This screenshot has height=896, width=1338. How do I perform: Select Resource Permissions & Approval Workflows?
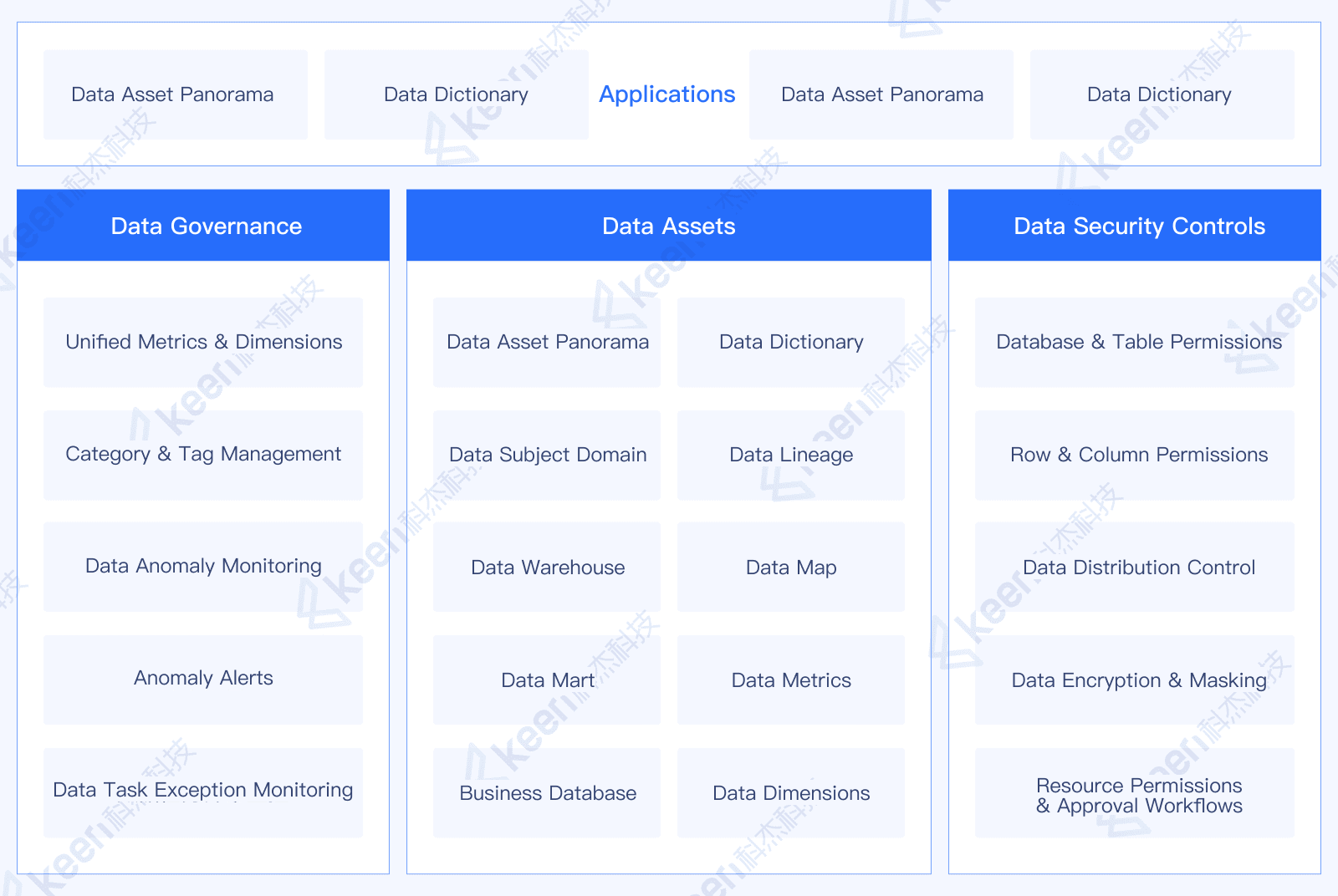[x=1138, y=795]
